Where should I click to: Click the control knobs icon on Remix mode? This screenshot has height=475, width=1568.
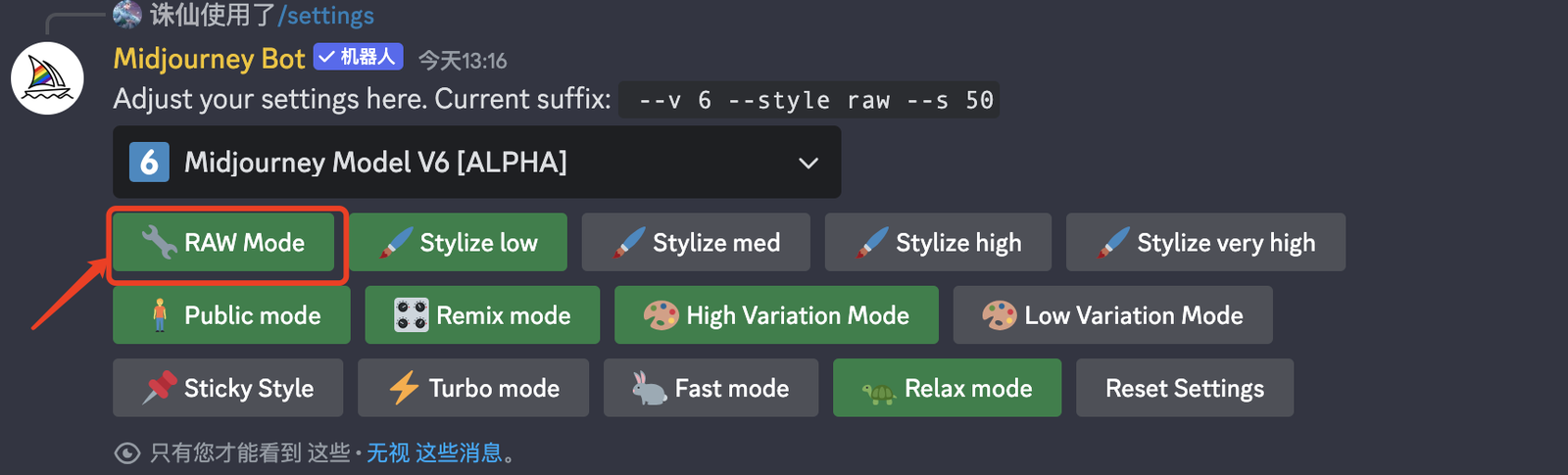(412, 315)
